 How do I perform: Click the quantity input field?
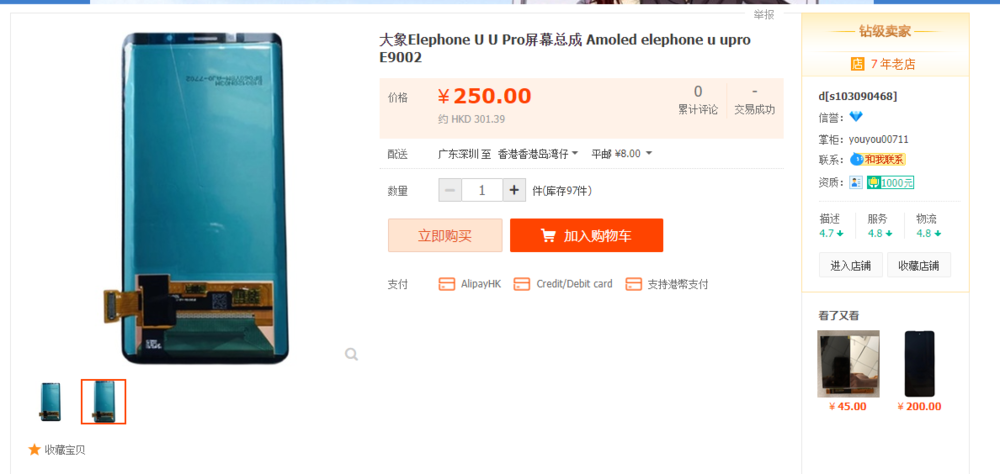coord(482,190)
